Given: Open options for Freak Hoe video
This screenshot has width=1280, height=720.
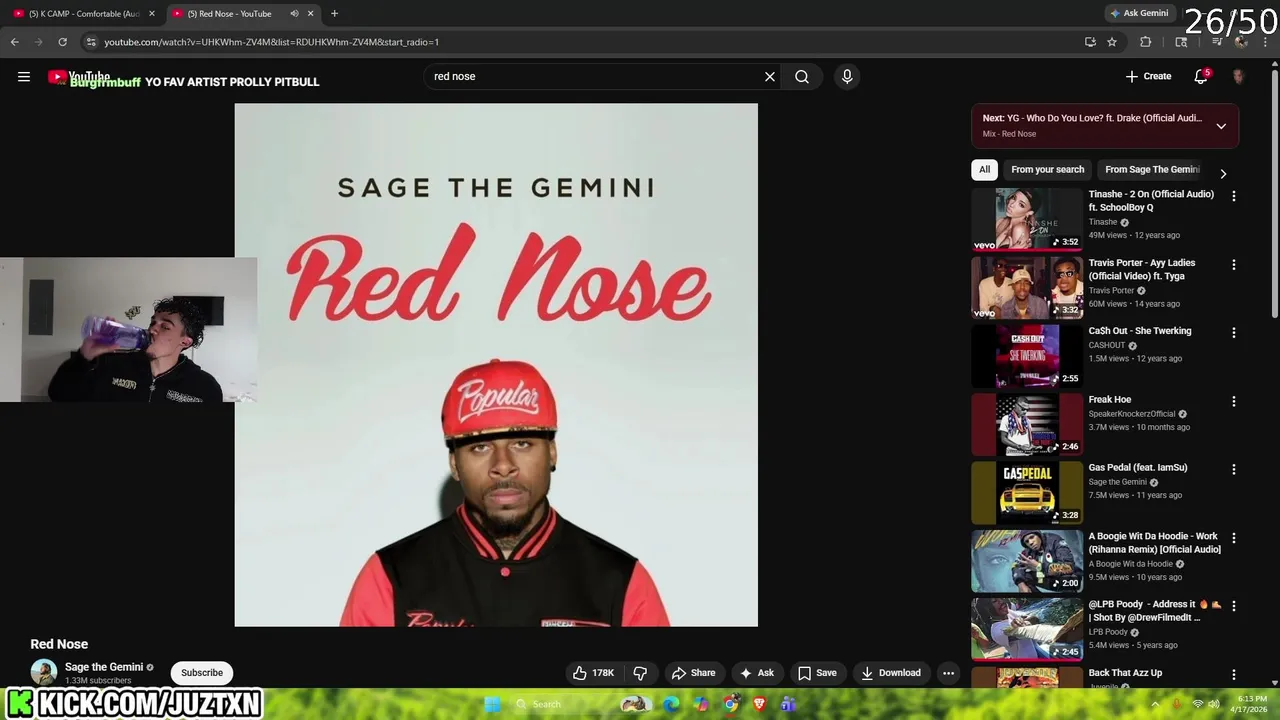Looking at the screenshot, I should [x=1233, y=402].
